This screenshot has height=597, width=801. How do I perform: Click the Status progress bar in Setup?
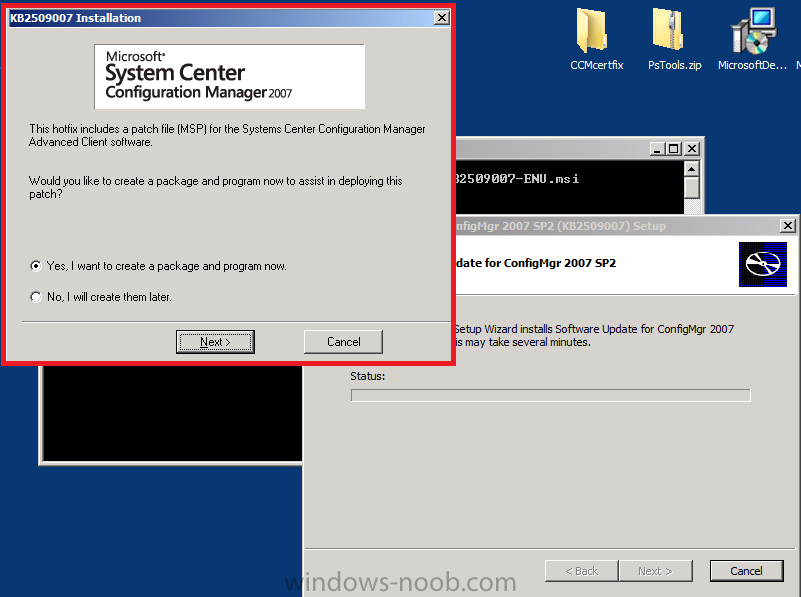click(550, 395)
